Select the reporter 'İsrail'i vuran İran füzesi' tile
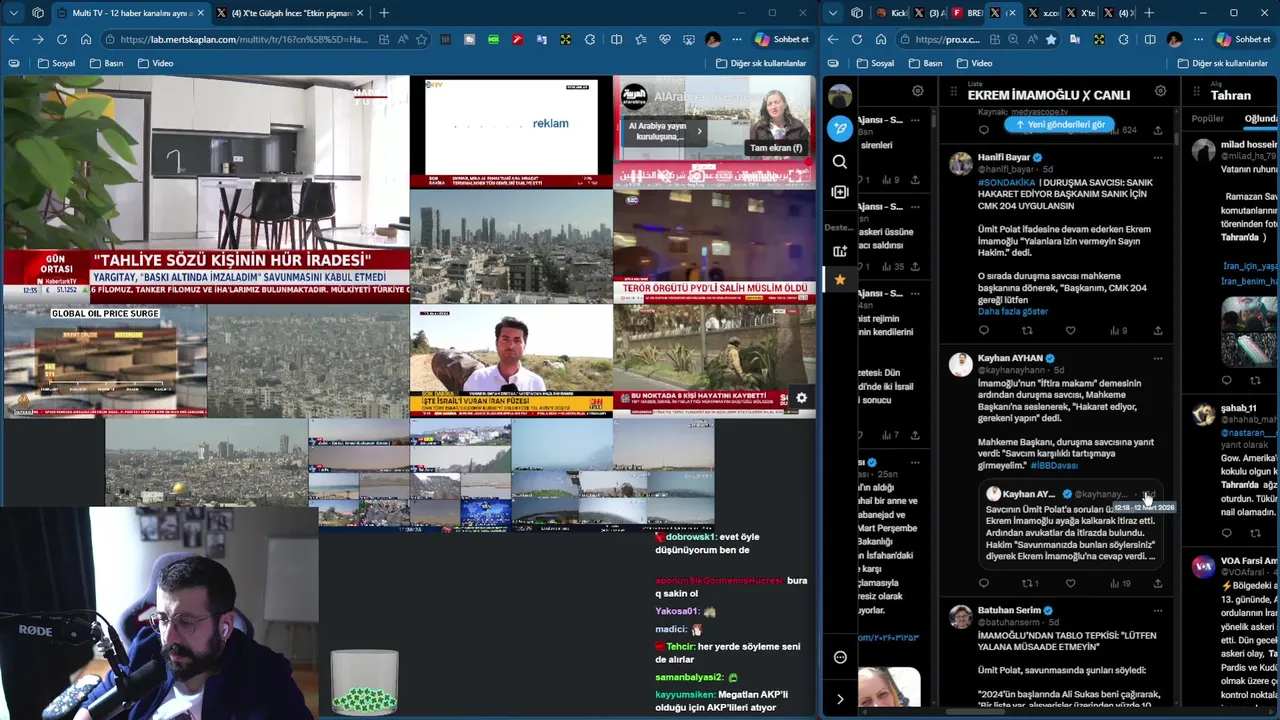 point(511,361)
